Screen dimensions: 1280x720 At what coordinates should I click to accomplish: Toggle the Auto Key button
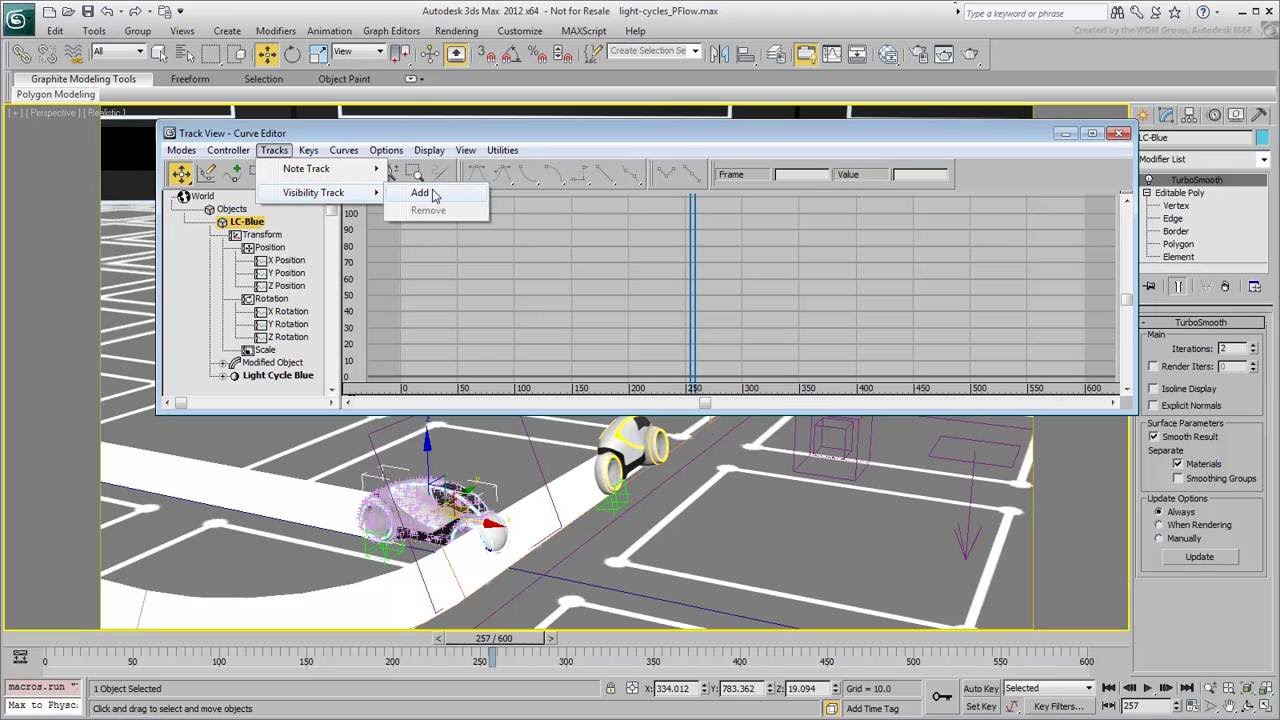pos(980,688)
